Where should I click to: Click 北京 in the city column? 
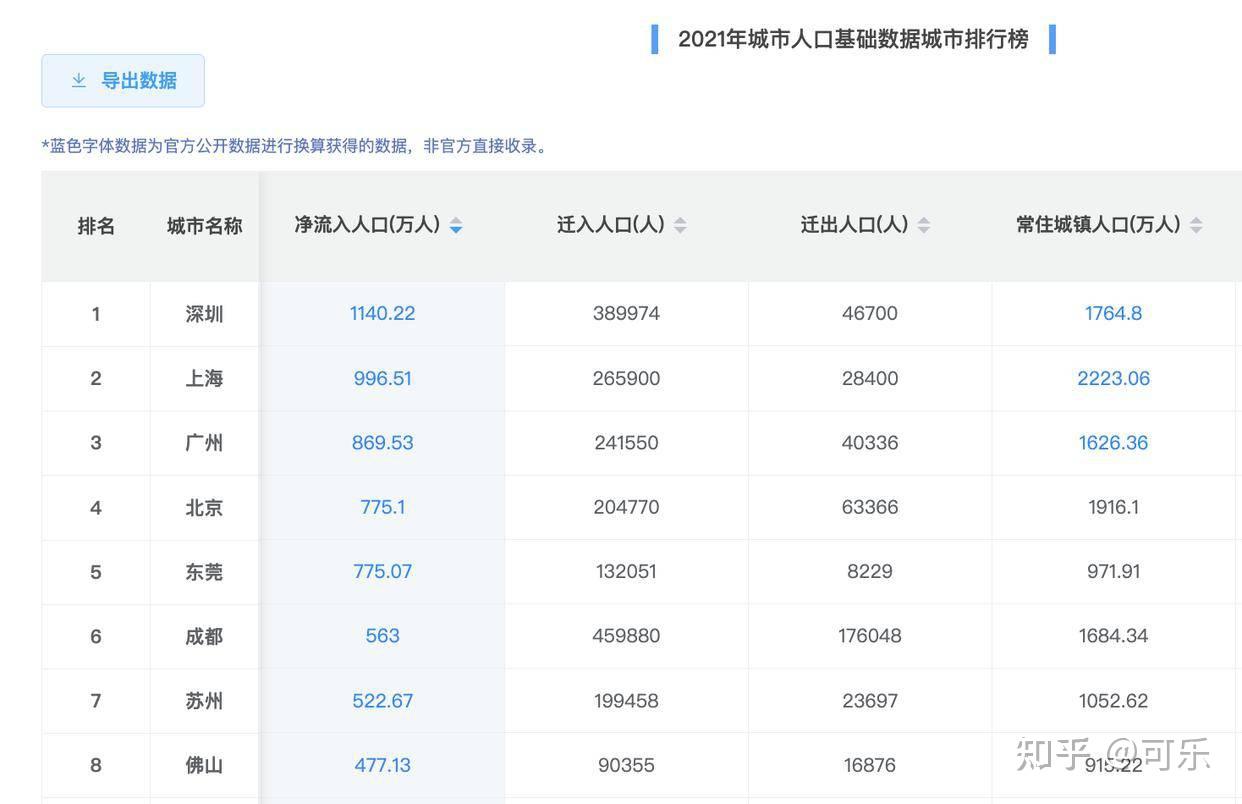[204, 507]
